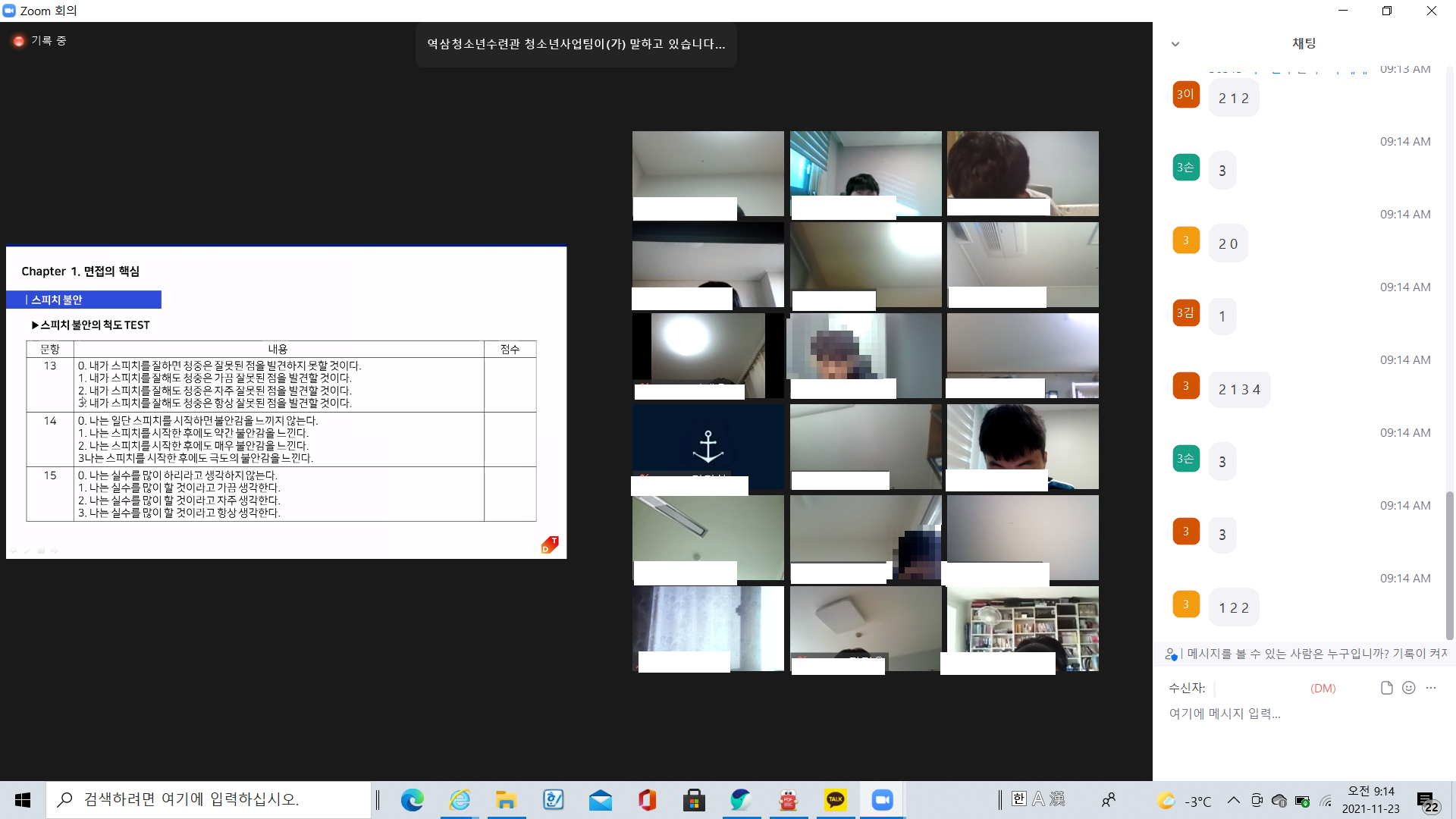Viewport: 1456px width, 819px height.
Task: Open the Windows Start menu
Action: click(x=23, y=800)
